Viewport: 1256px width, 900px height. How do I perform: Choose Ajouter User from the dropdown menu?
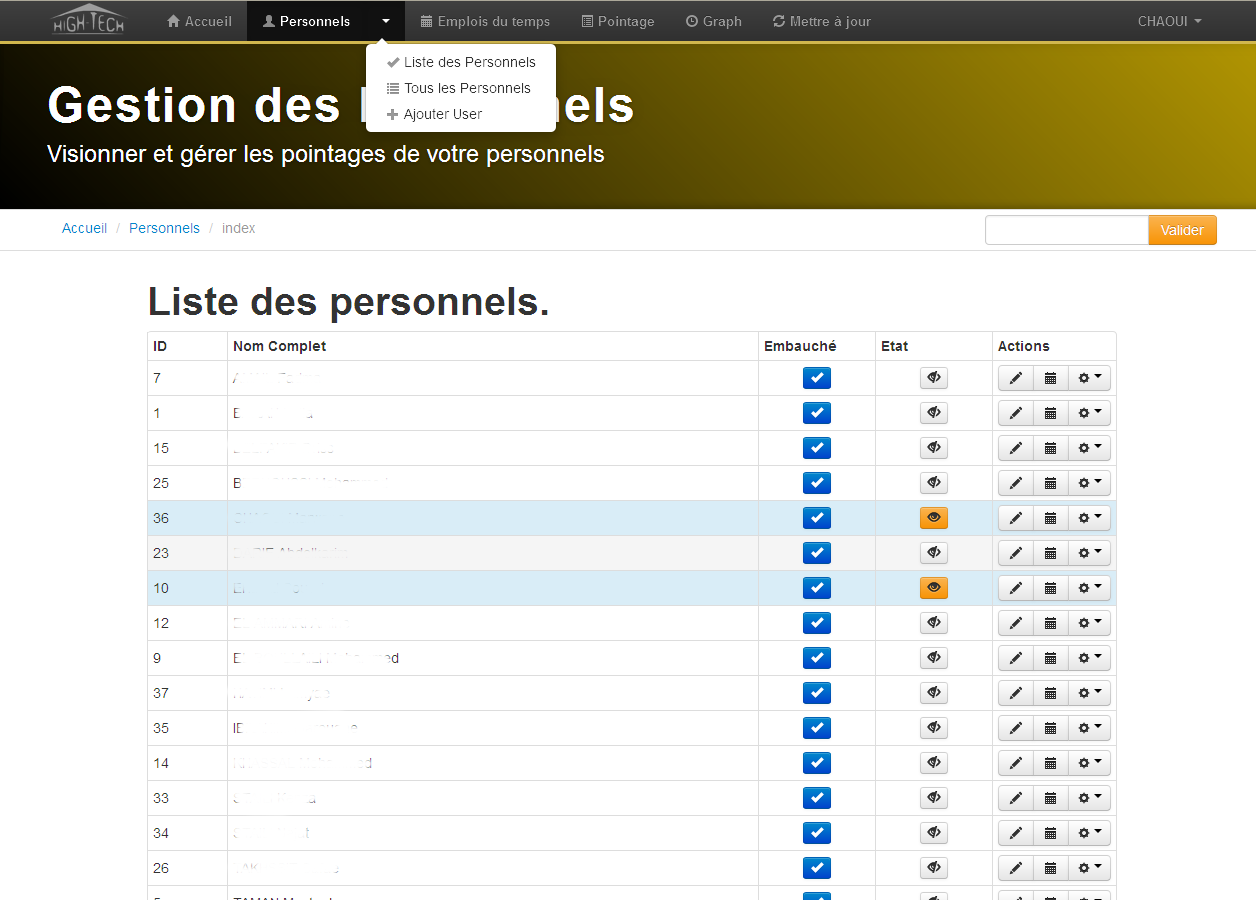[442, 114]
